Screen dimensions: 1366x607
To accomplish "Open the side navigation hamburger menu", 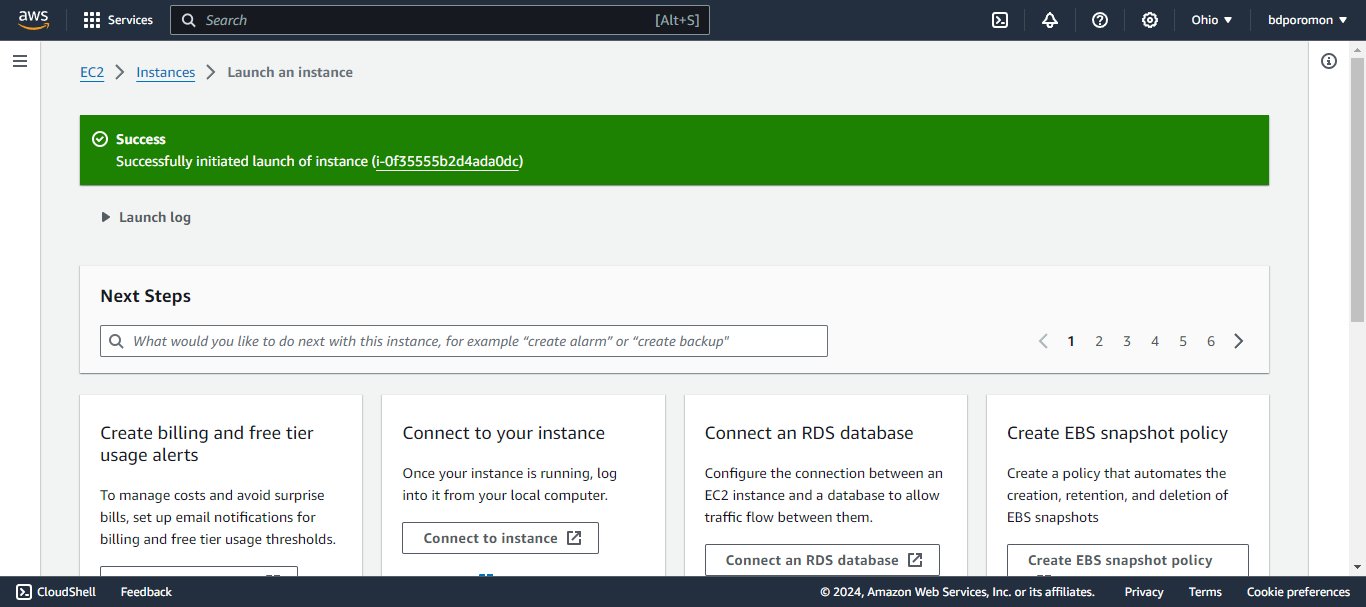I will pos(19,61).
